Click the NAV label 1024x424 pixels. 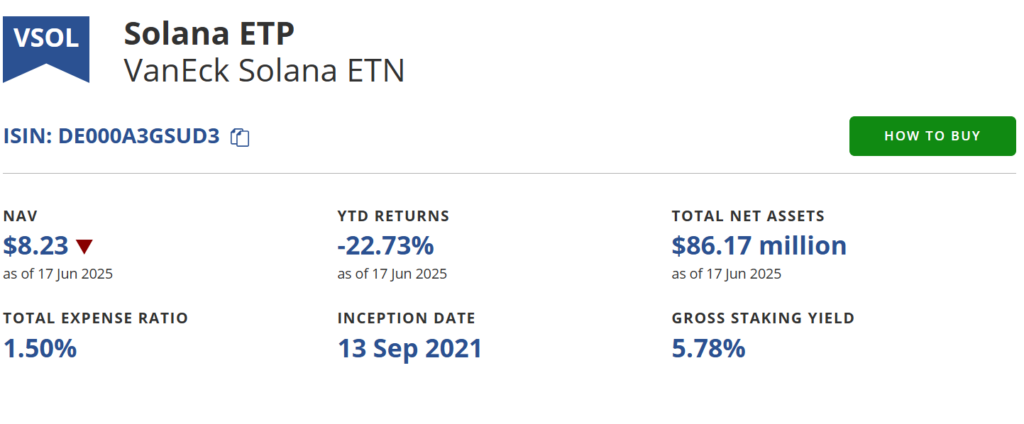(x=20, y=216)
